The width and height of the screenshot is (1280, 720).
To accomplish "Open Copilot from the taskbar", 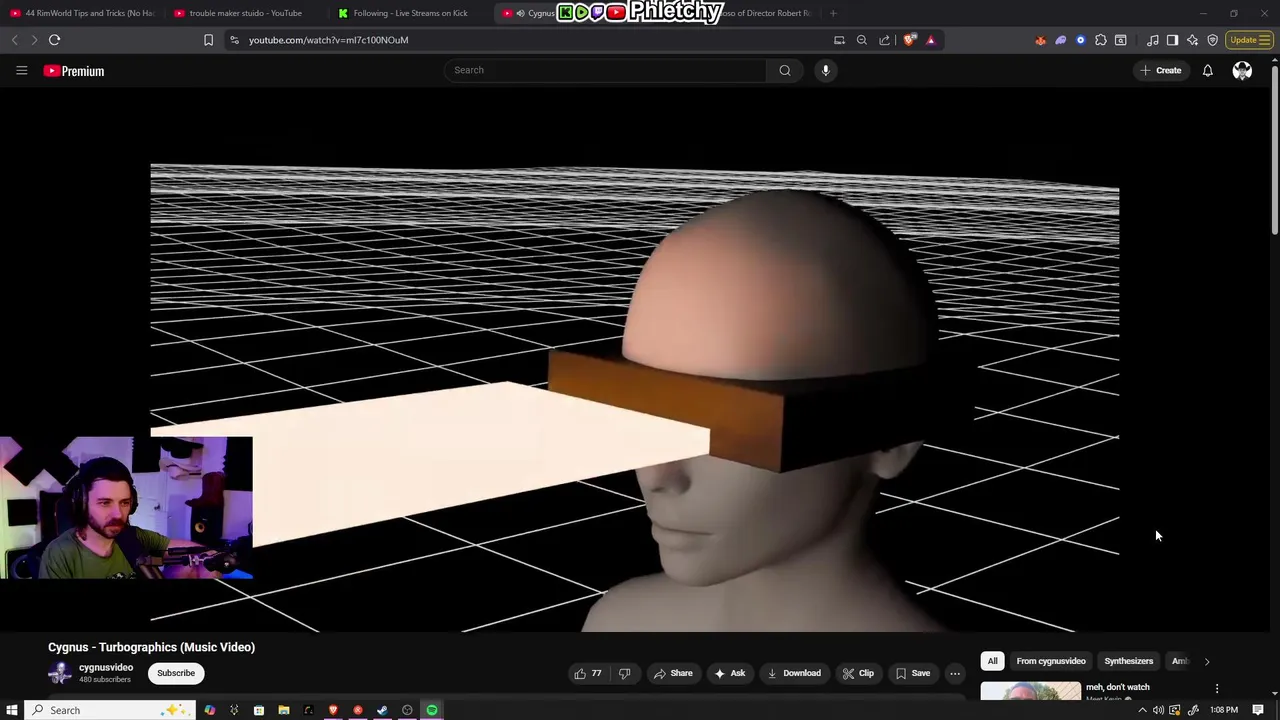I will [209, 710].
